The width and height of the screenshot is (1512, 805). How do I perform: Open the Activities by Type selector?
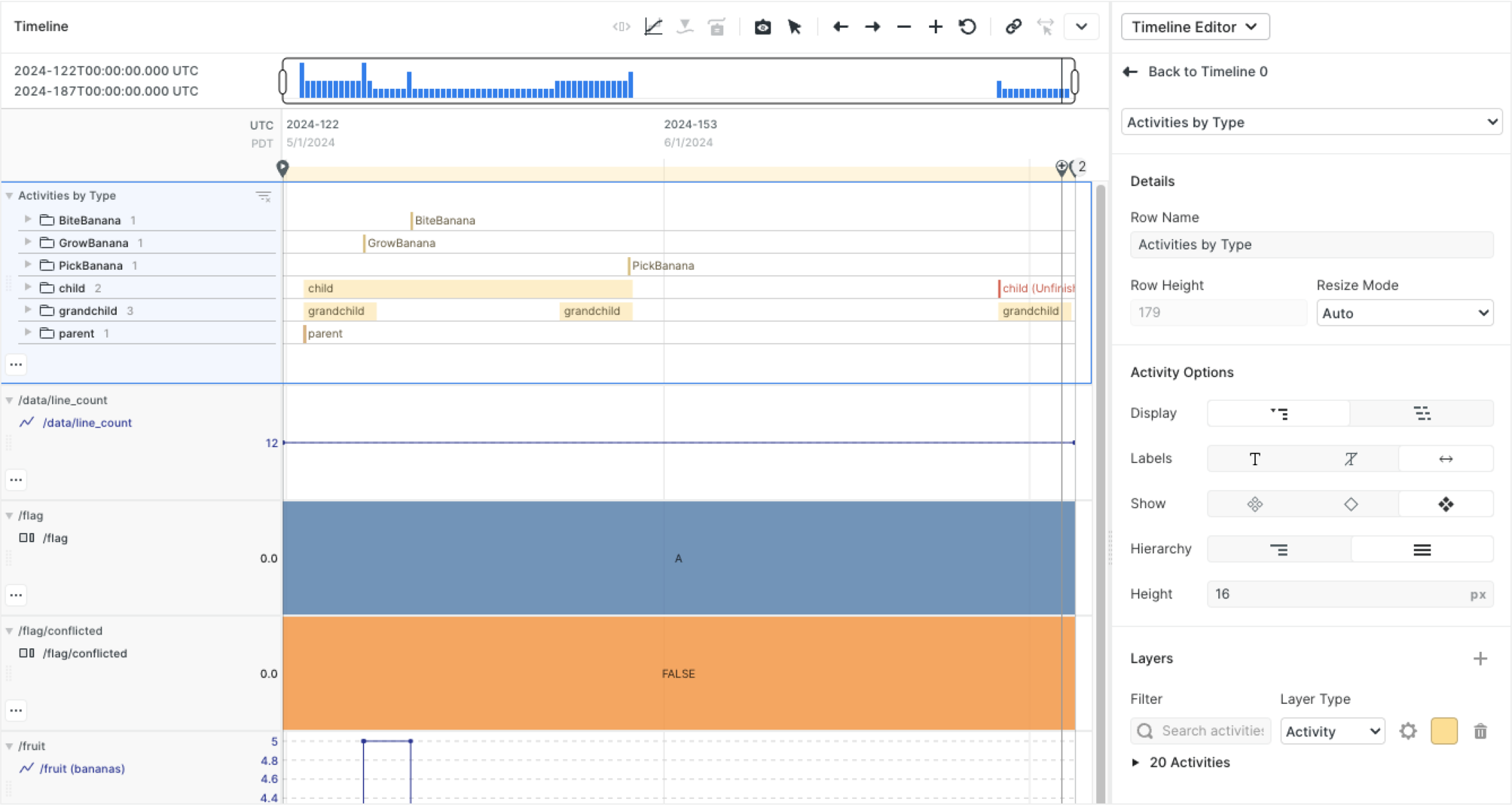(1311, 121)
